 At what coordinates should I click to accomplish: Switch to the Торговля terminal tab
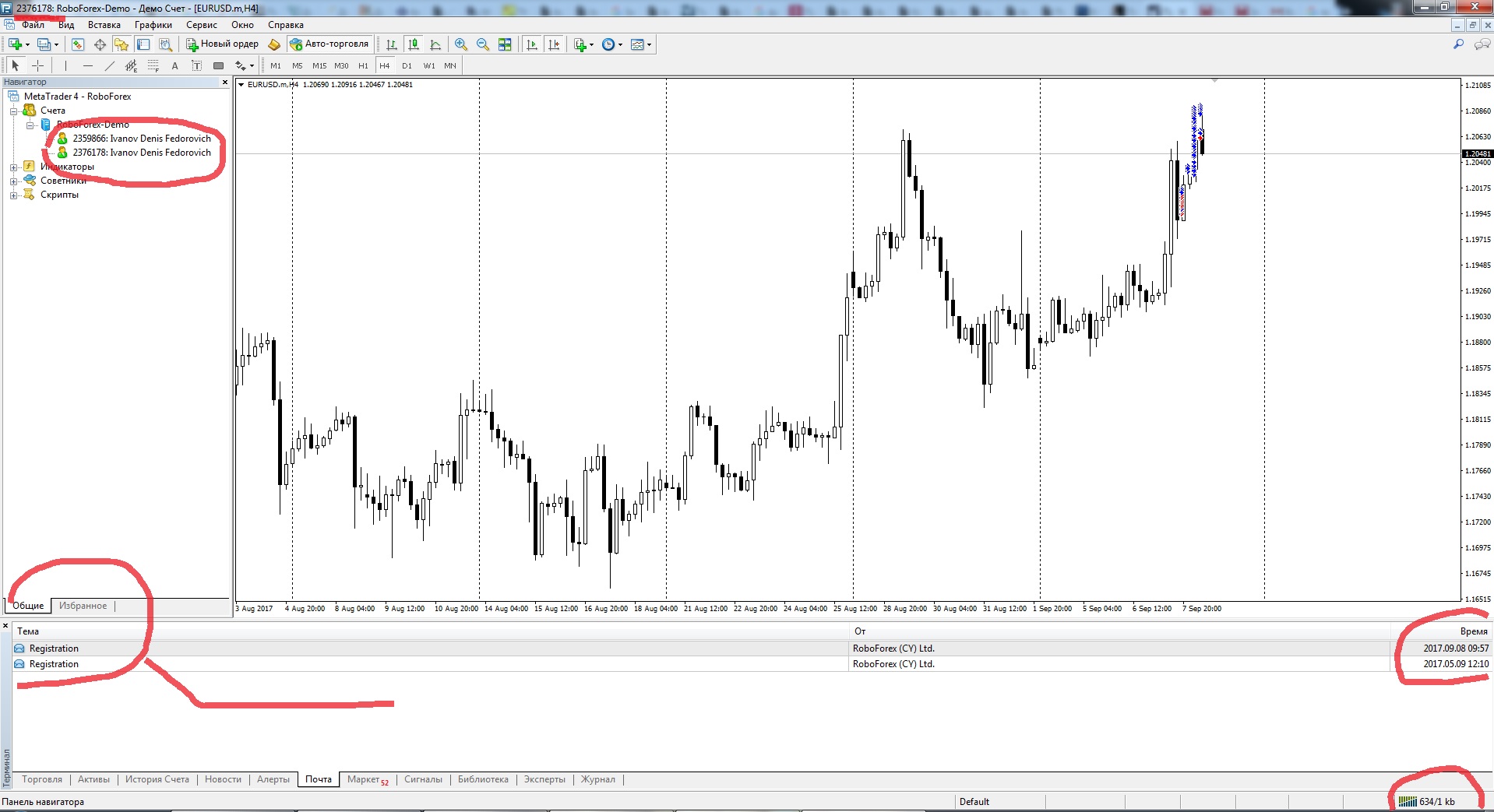[x=42, y=779]
